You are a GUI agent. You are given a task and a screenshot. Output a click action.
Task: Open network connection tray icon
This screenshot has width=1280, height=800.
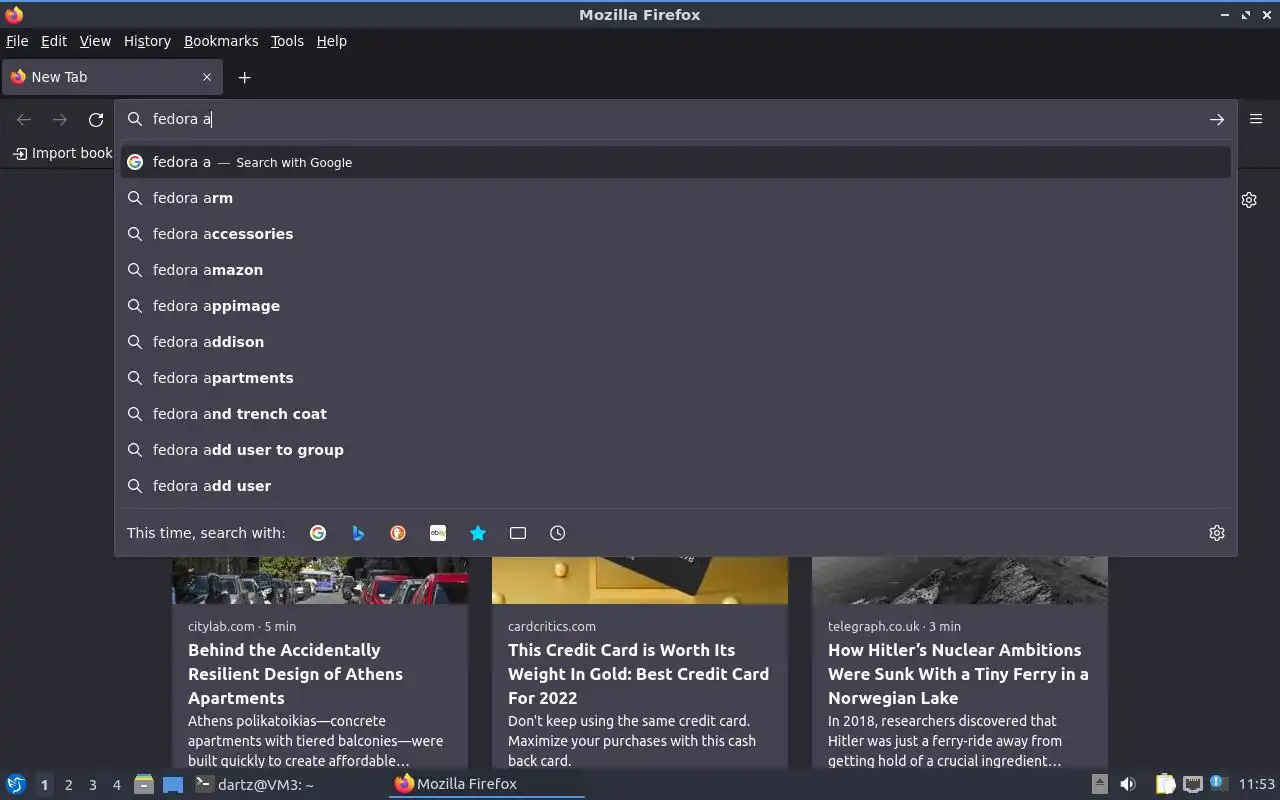point(1192,784)
